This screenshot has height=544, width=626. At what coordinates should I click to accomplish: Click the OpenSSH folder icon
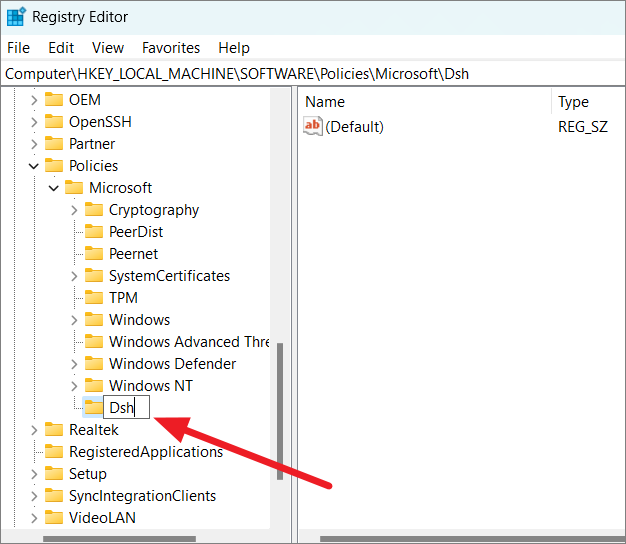[x=54, y=121]
